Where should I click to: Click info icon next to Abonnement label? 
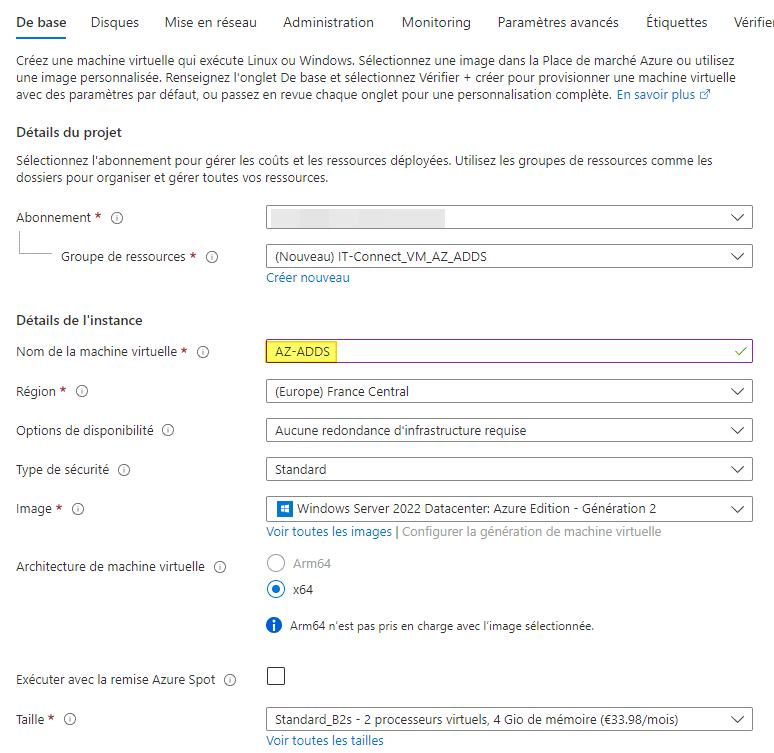coord(117,218)
